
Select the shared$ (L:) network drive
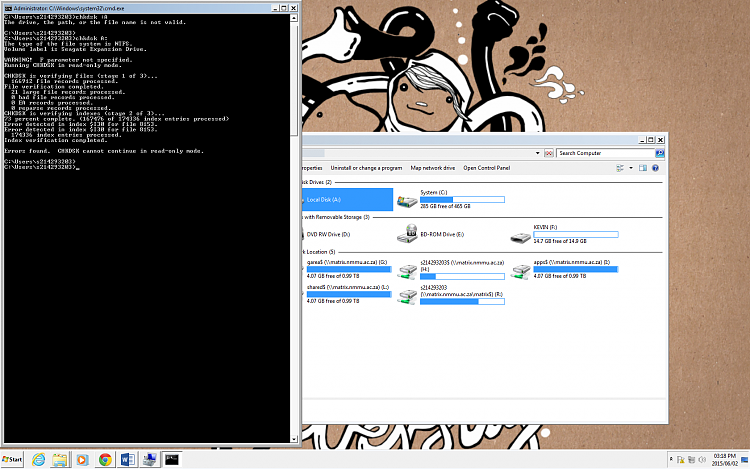click(347, 294)
